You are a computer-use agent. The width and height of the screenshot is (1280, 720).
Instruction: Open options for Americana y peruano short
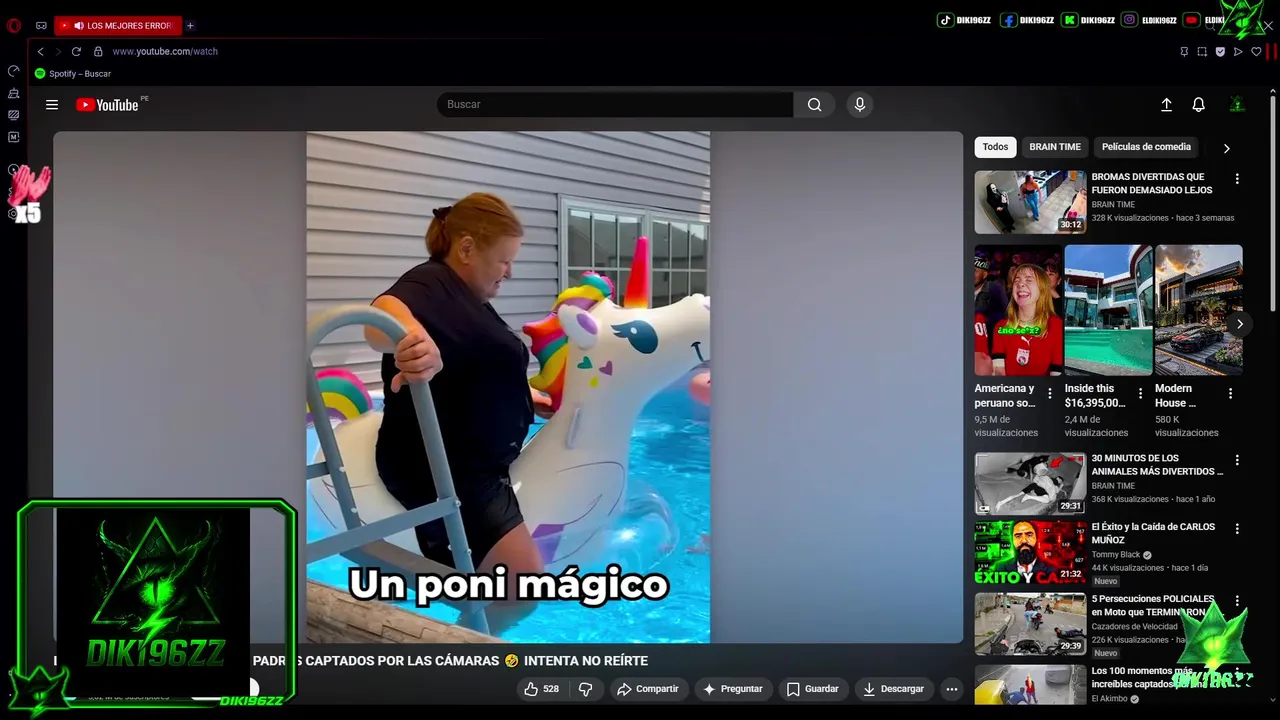(1049, 394)
